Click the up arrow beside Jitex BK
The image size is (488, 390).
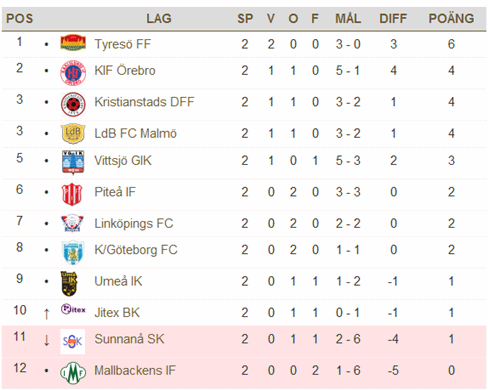pyautogui.click(x=46, y=313)
